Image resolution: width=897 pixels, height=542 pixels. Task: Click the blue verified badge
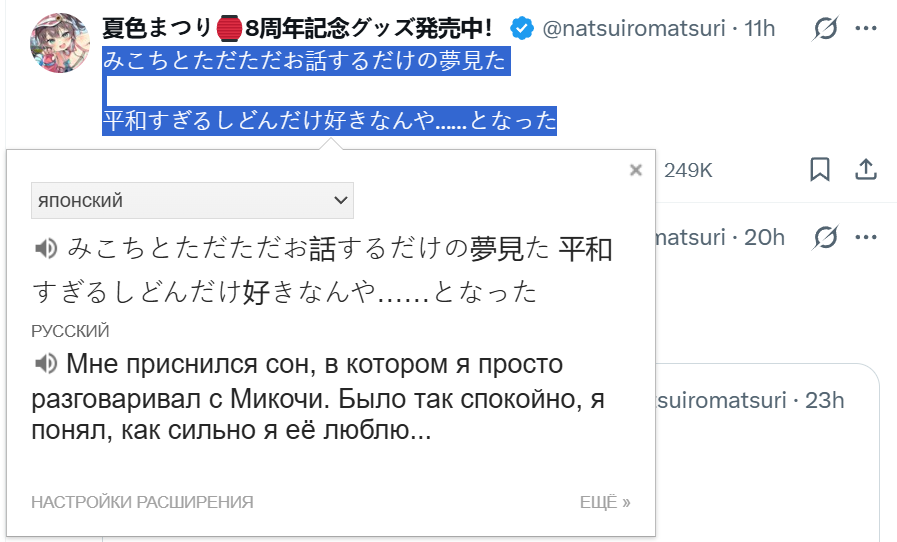click(522, 28)
